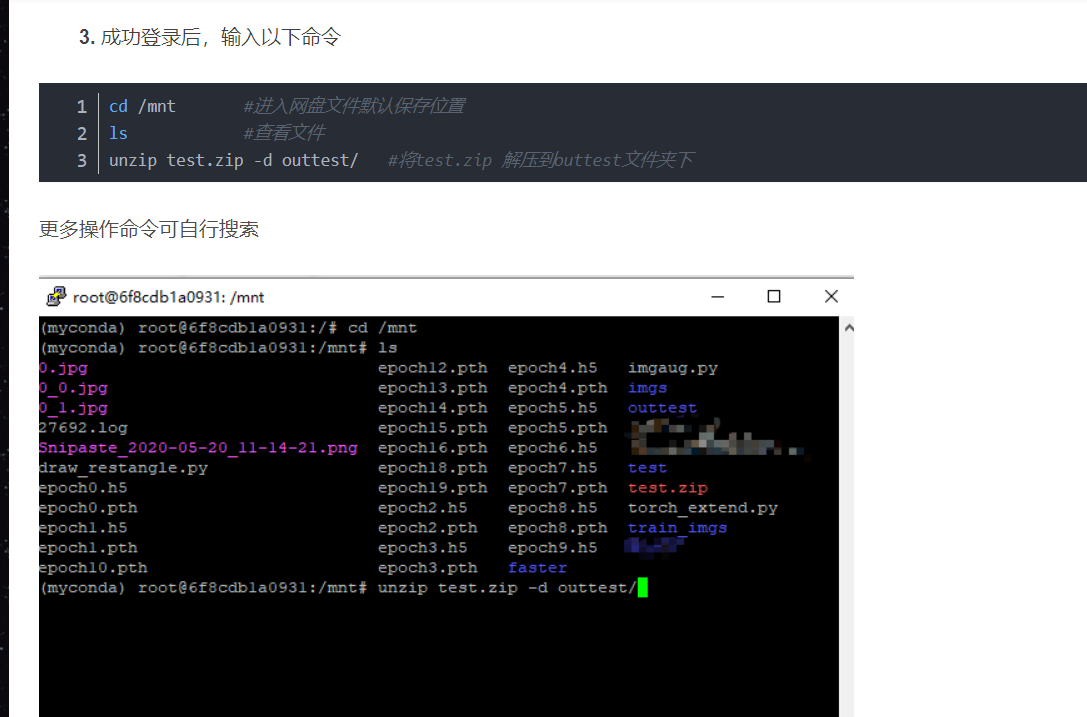
Task: Click 'epoch3.pth' in the terminal listing
Action: (x=428, y=568)
